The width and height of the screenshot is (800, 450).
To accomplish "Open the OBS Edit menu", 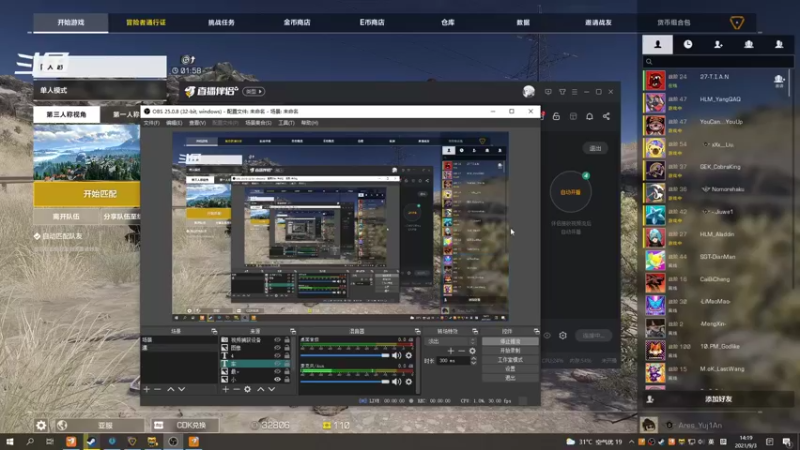I will point(174,123).
